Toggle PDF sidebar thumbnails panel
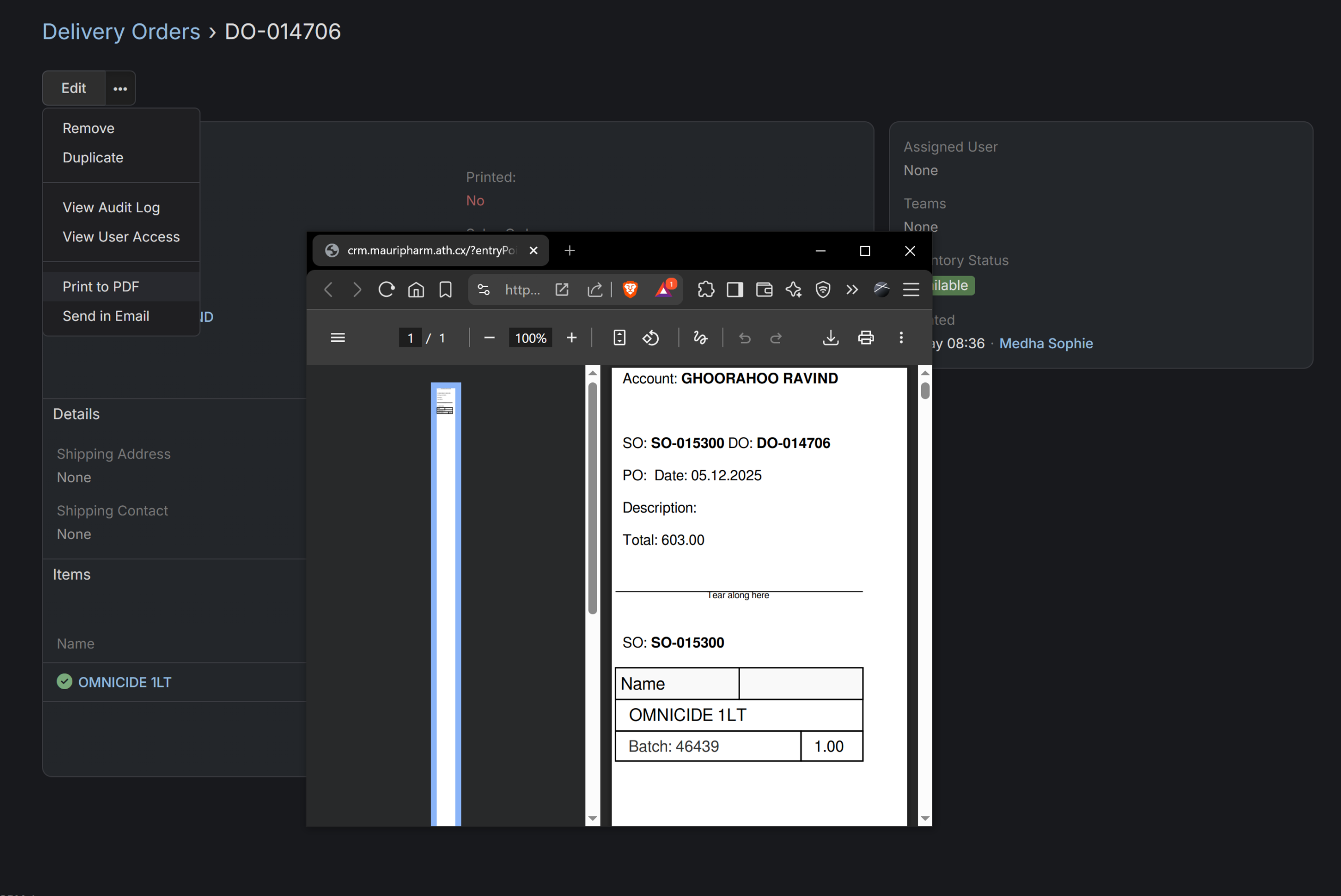Image resolution: width=1341 pixels, height=896 pixels. (338, 338)
